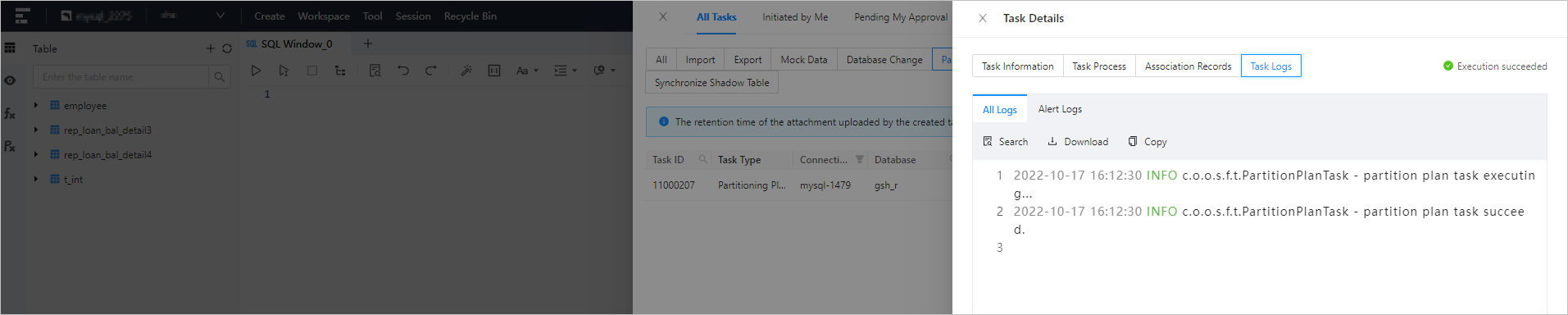Click the download arrow icon
The image size is (1568, 315).
[x=1052, y=141]
